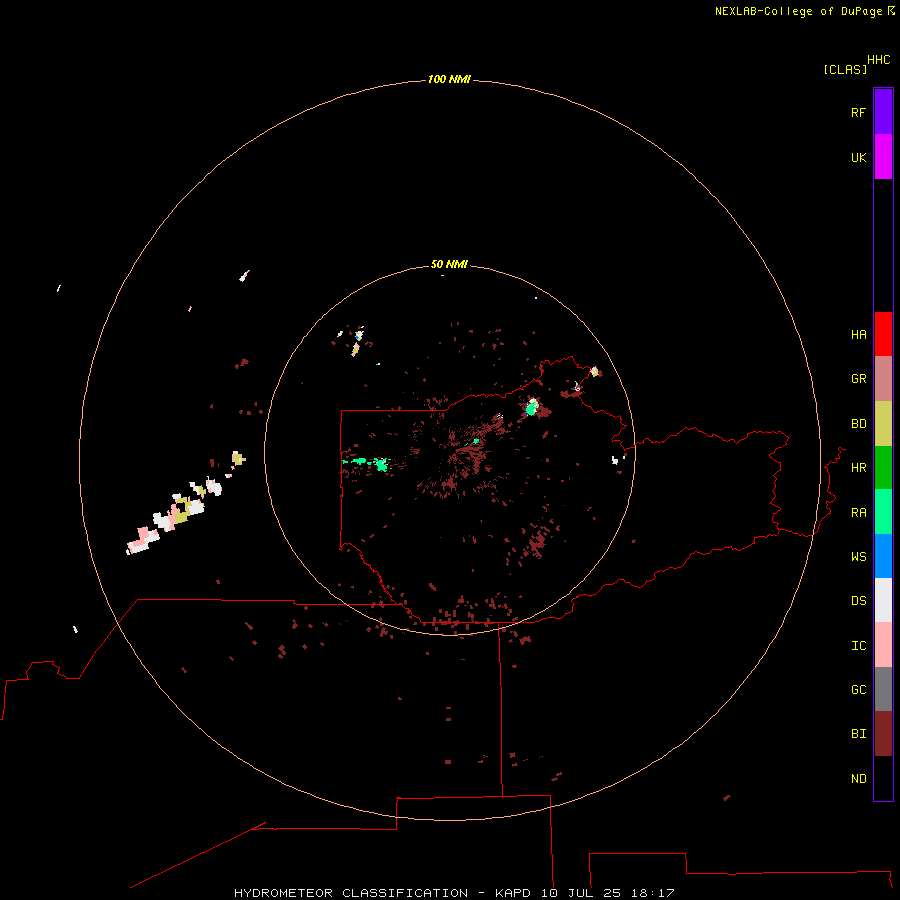Click the WS legend label
The width and height of the screenshot is (900, 900).
pyautogui.click(x=858, y=557)
